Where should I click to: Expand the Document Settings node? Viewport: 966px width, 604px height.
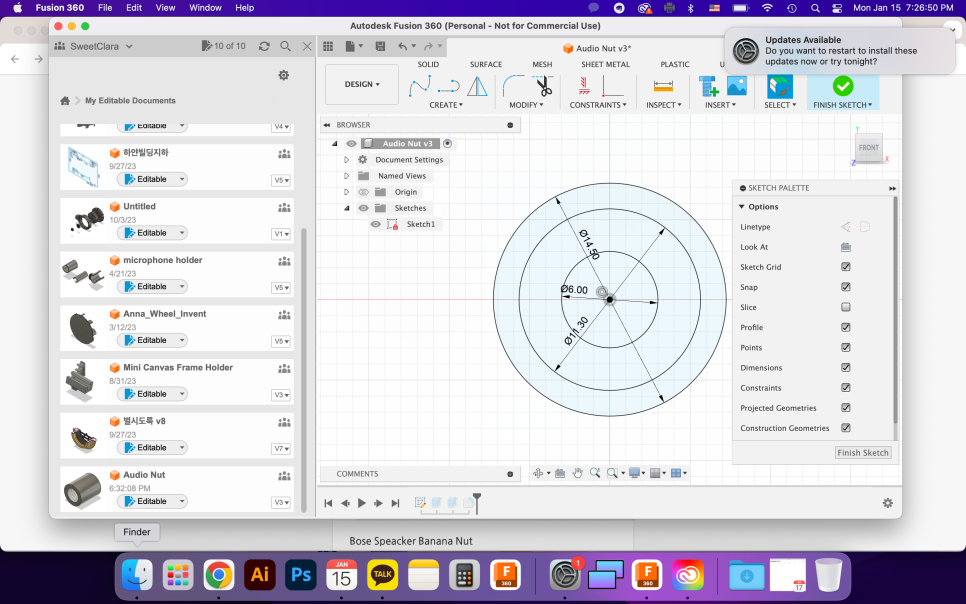[x=347, y=160]
